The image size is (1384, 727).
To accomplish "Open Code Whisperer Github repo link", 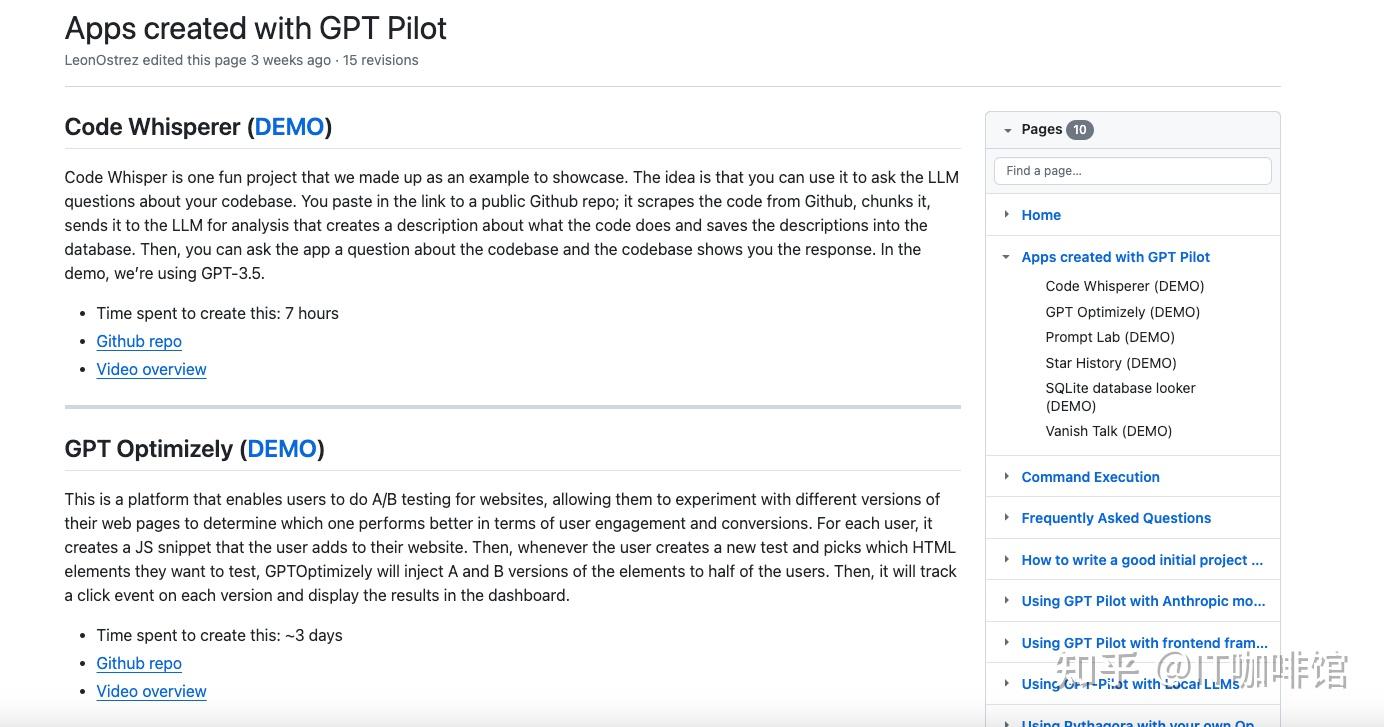I will click(x=139, y=341).
